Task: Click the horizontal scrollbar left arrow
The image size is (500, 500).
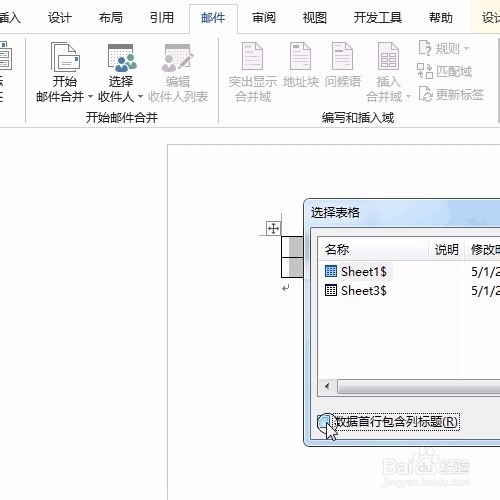Action: coord(327,387)
